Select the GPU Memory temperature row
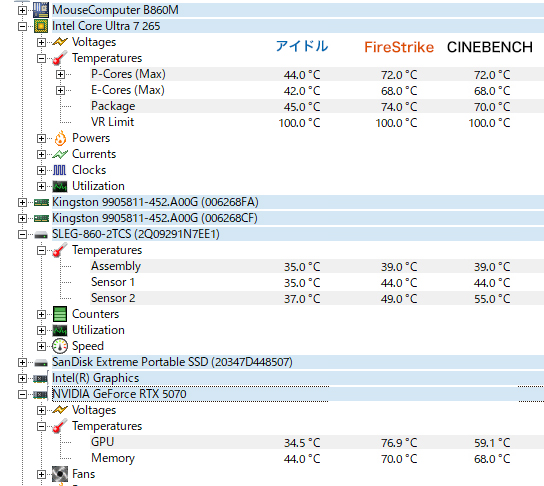Image resolution: width=544 pixels, height=486 pixels. point(317,458)
